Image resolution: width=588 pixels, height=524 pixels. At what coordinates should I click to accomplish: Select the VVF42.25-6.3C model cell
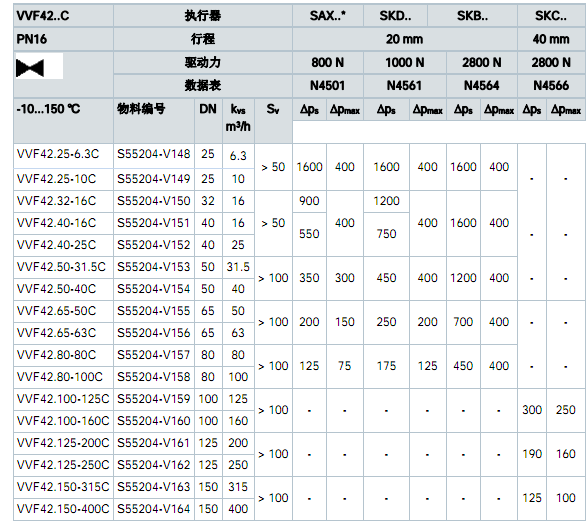(63, 155)
